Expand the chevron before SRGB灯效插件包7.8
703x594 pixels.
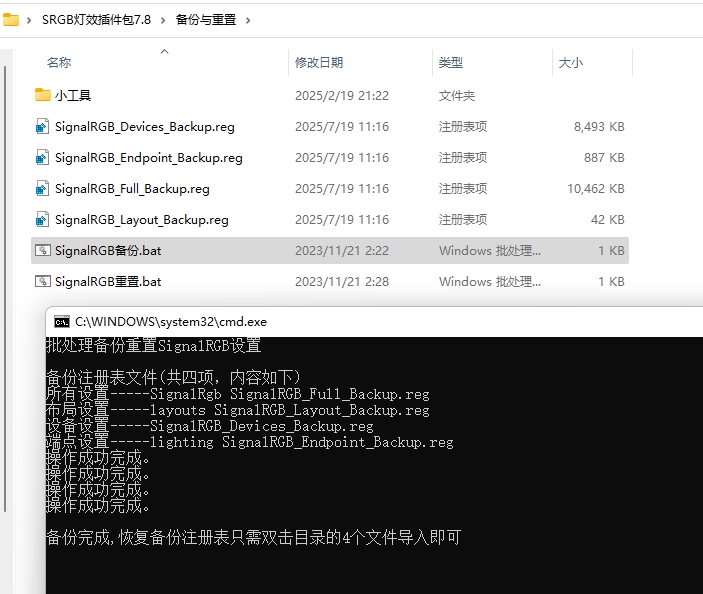[x=29, y=20]
